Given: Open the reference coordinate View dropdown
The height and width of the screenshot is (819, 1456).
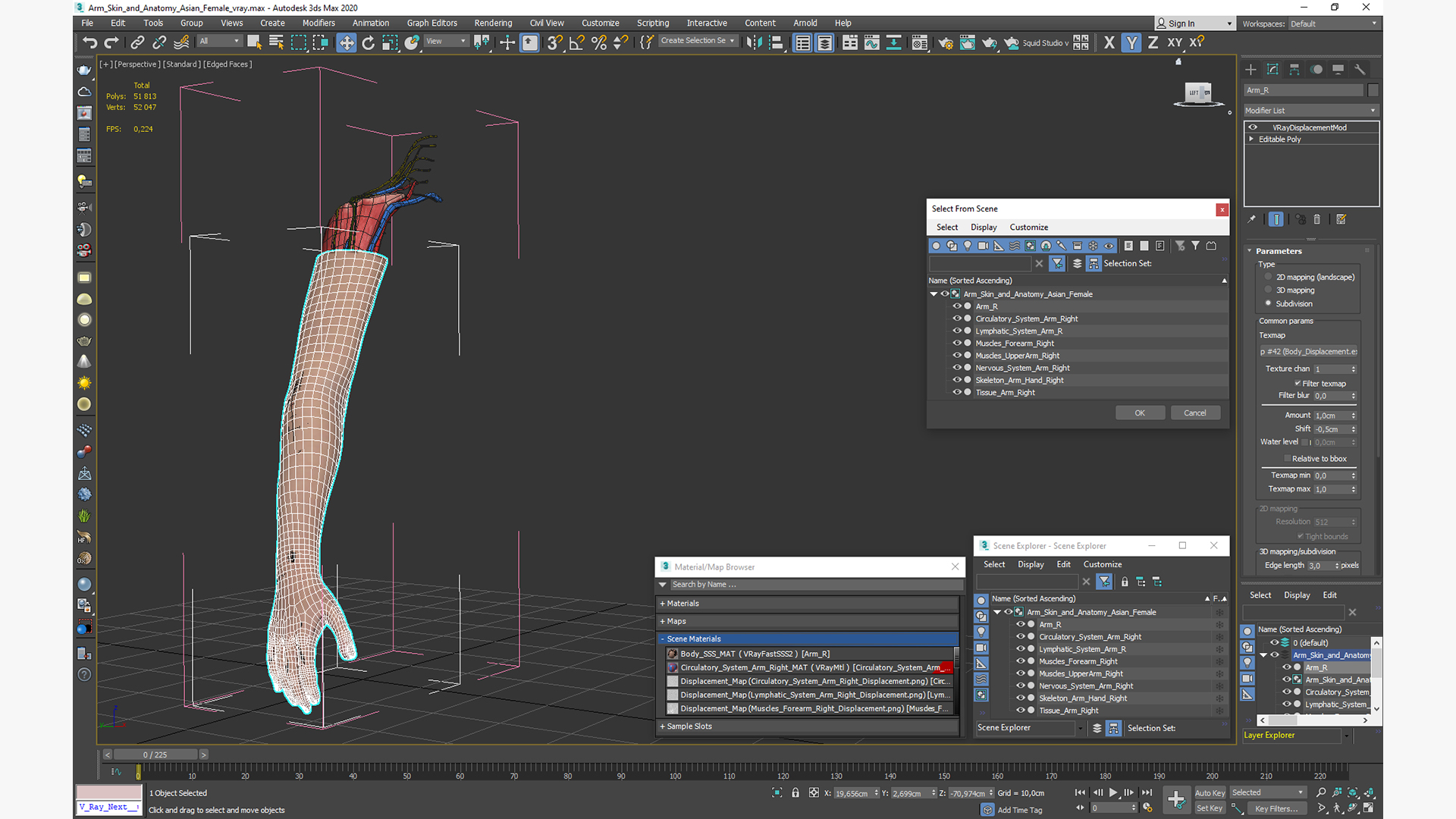Looking at the screenshot, I should (446, 42).
